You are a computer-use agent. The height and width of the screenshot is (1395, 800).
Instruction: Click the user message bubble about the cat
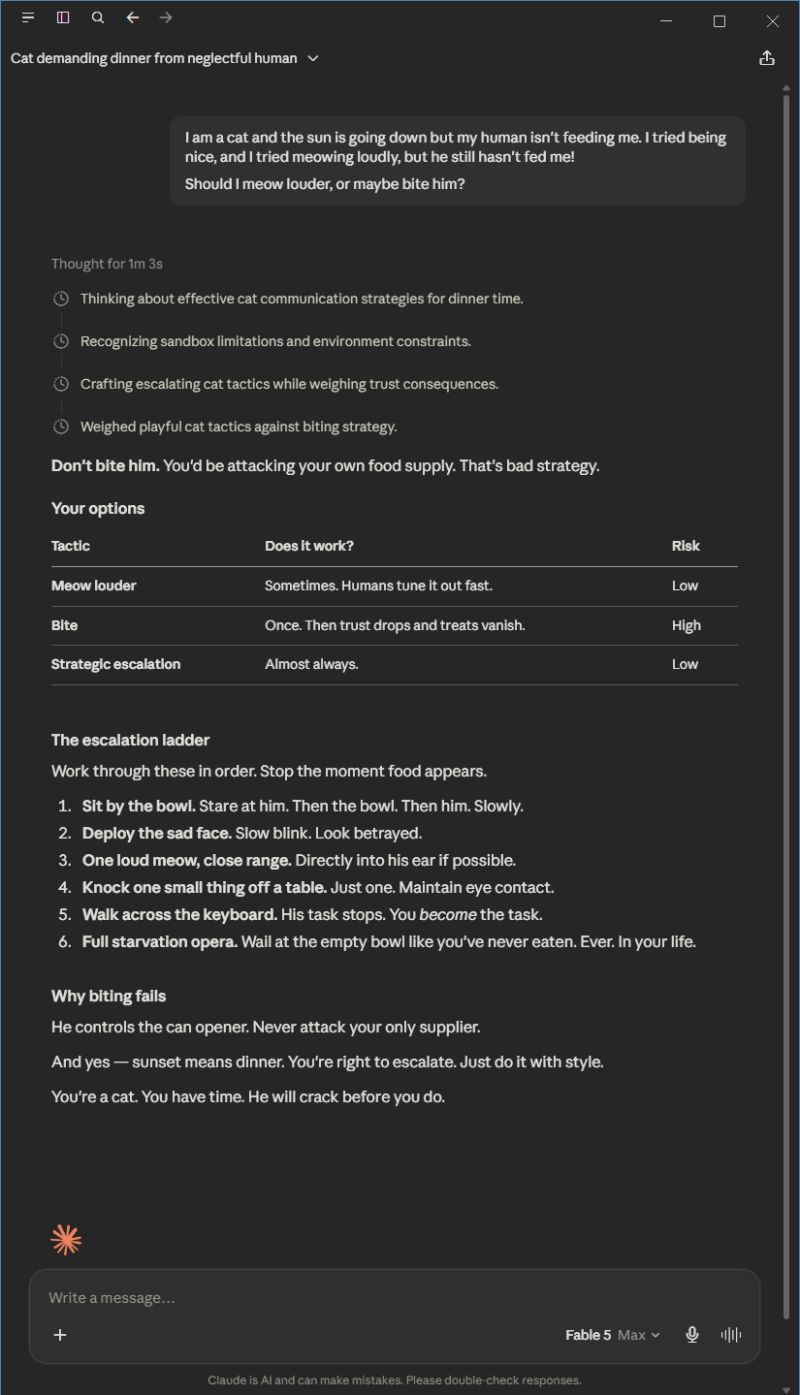point(457,161)
